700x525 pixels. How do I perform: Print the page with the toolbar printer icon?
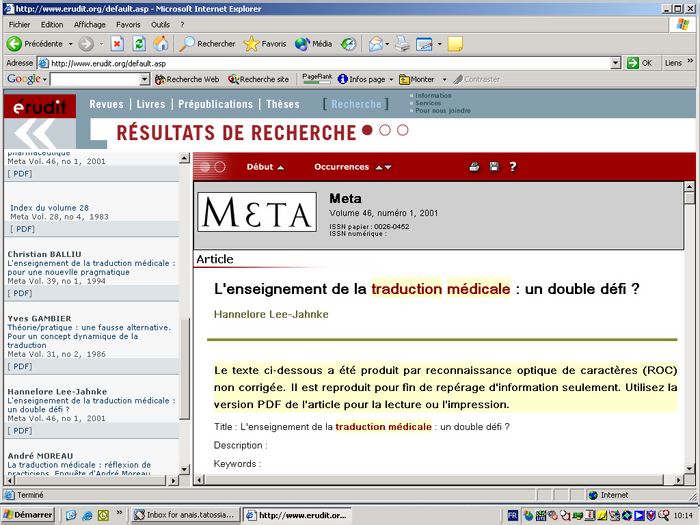pos(402,44)
